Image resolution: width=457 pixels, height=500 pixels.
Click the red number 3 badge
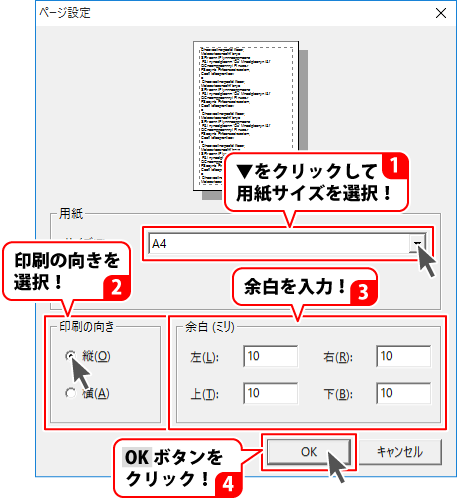tap(363, 292)
